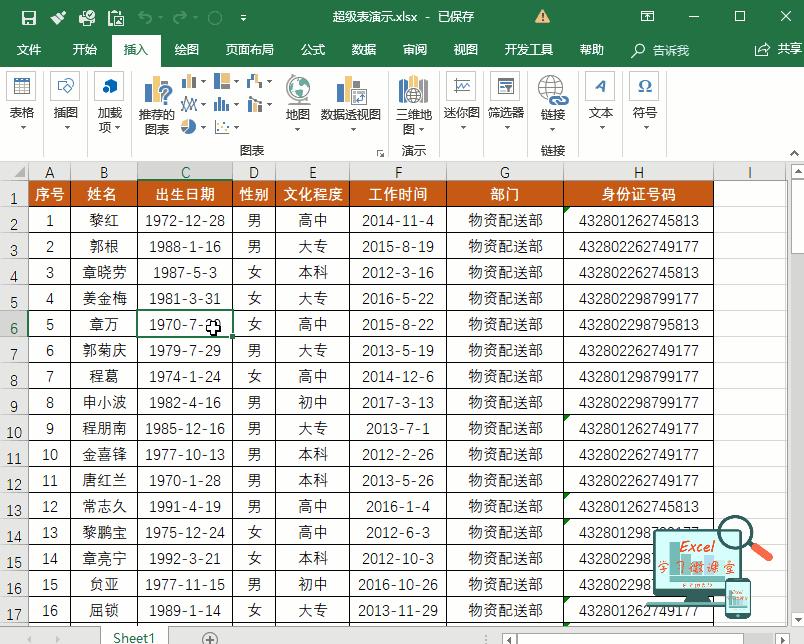Expand the 地图 (Map) dropdown arrow
This screenshot has width=804, height=644.
coord(295,130)
